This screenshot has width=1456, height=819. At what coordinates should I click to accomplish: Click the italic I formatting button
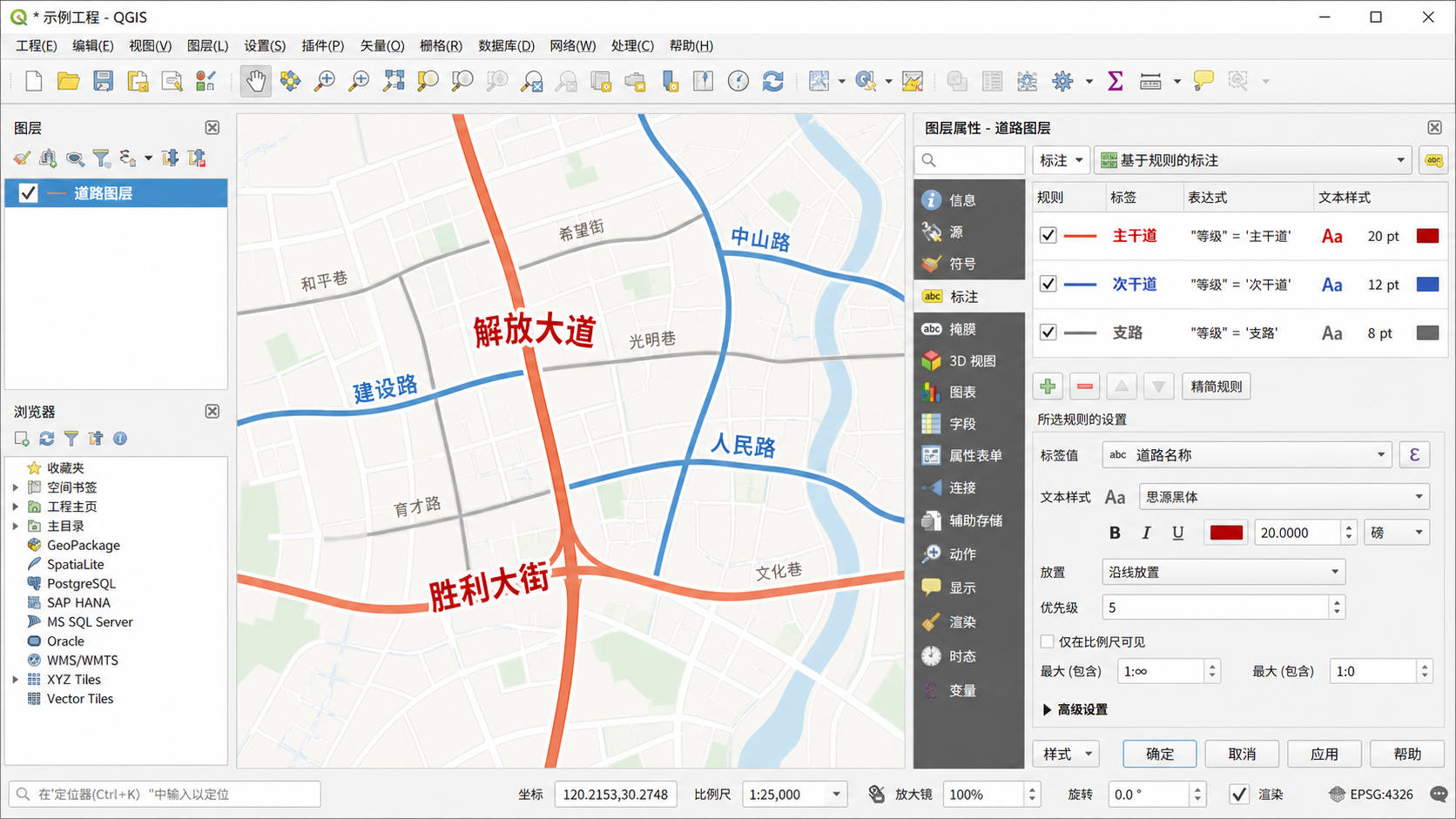click(1146, 533)
